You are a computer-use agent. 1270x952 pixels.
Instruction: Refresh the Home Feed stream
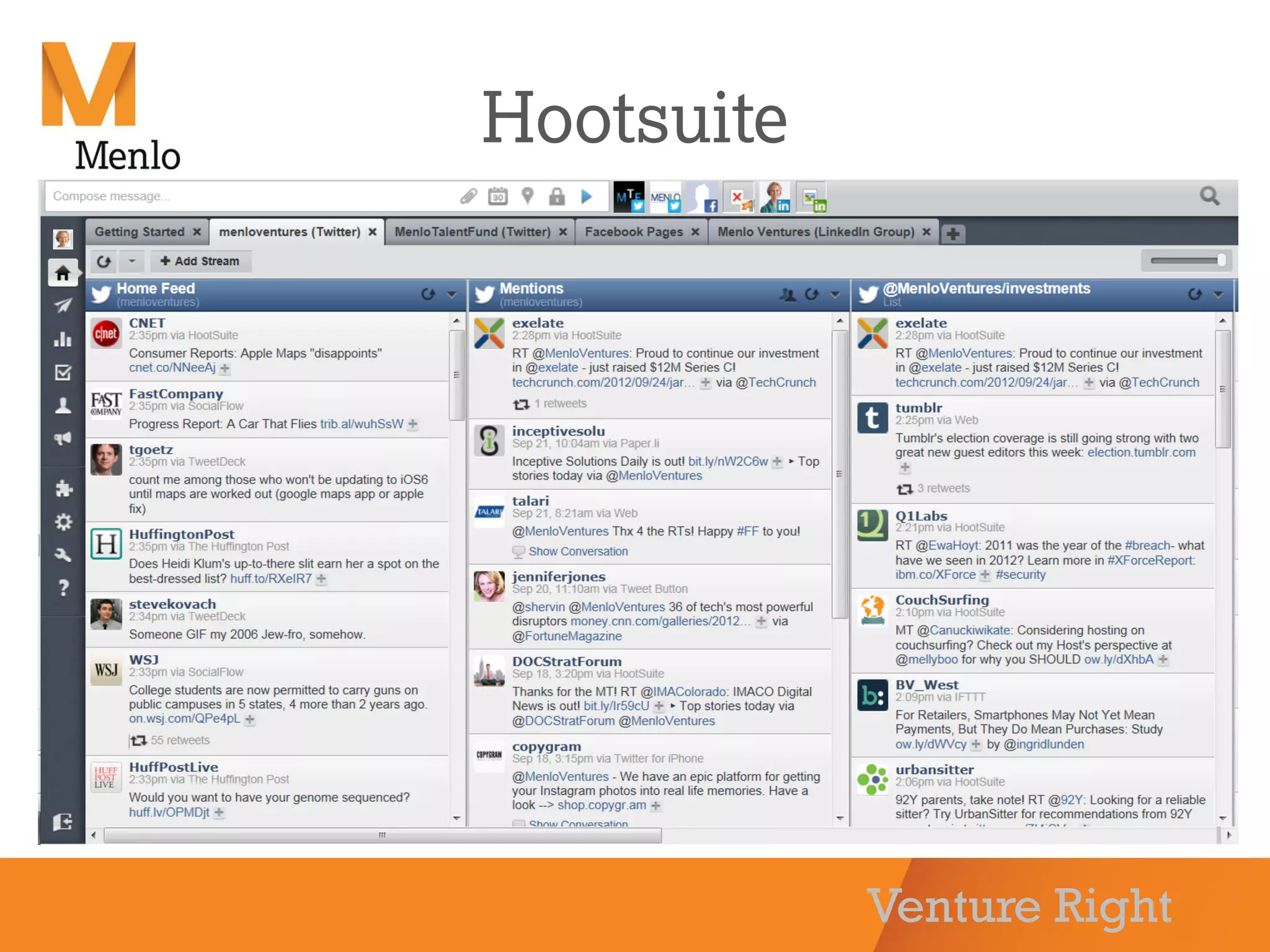(x=428, y=294)
